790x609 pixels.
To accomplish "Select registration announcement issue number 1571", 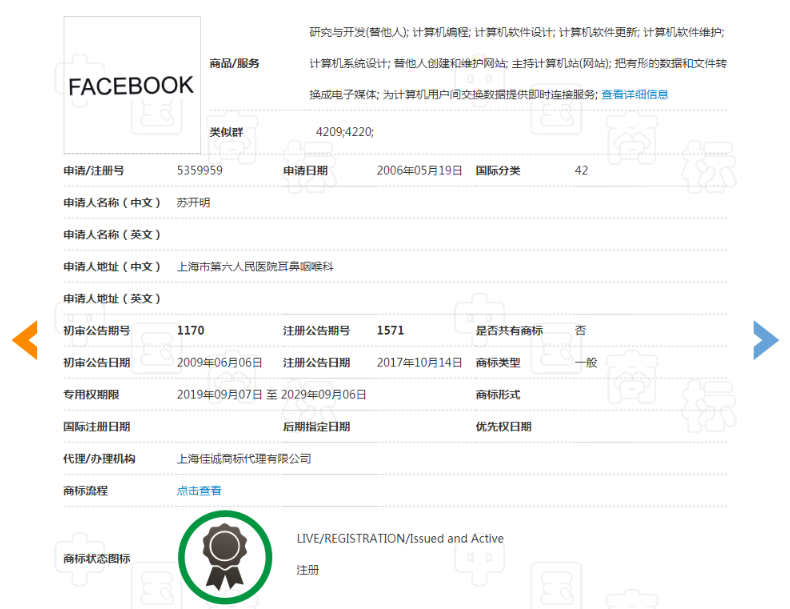I will click(x=390, y=330).
